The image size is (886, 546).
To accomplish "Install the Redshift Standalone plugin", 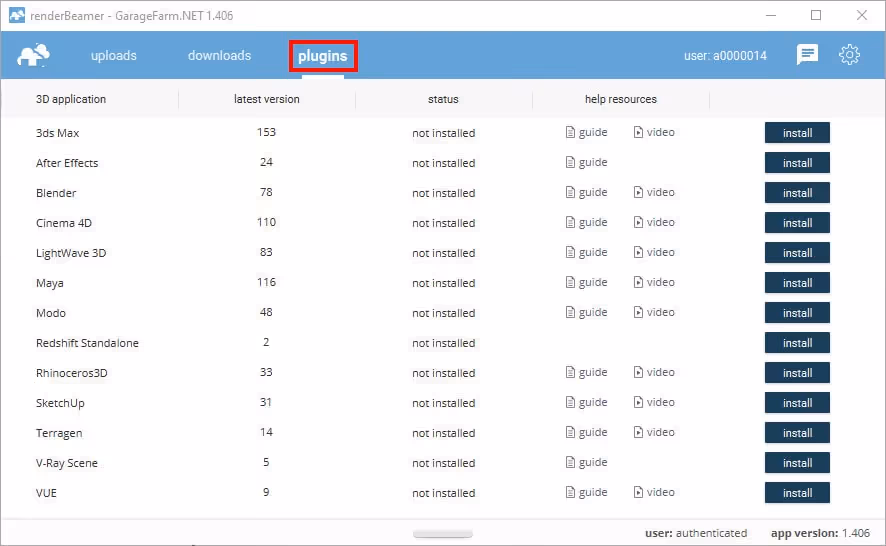I will [x=797, y=343].
